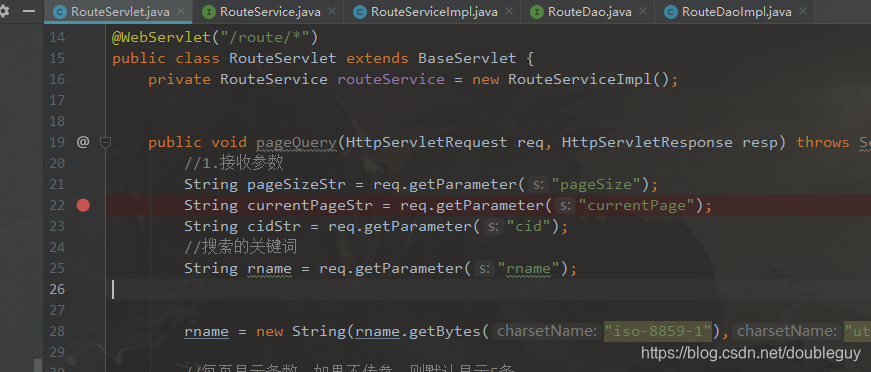Click the "rname" string literal on line 25
The image size is (871, 372).
pyautogui.click(x=528, y=269)
